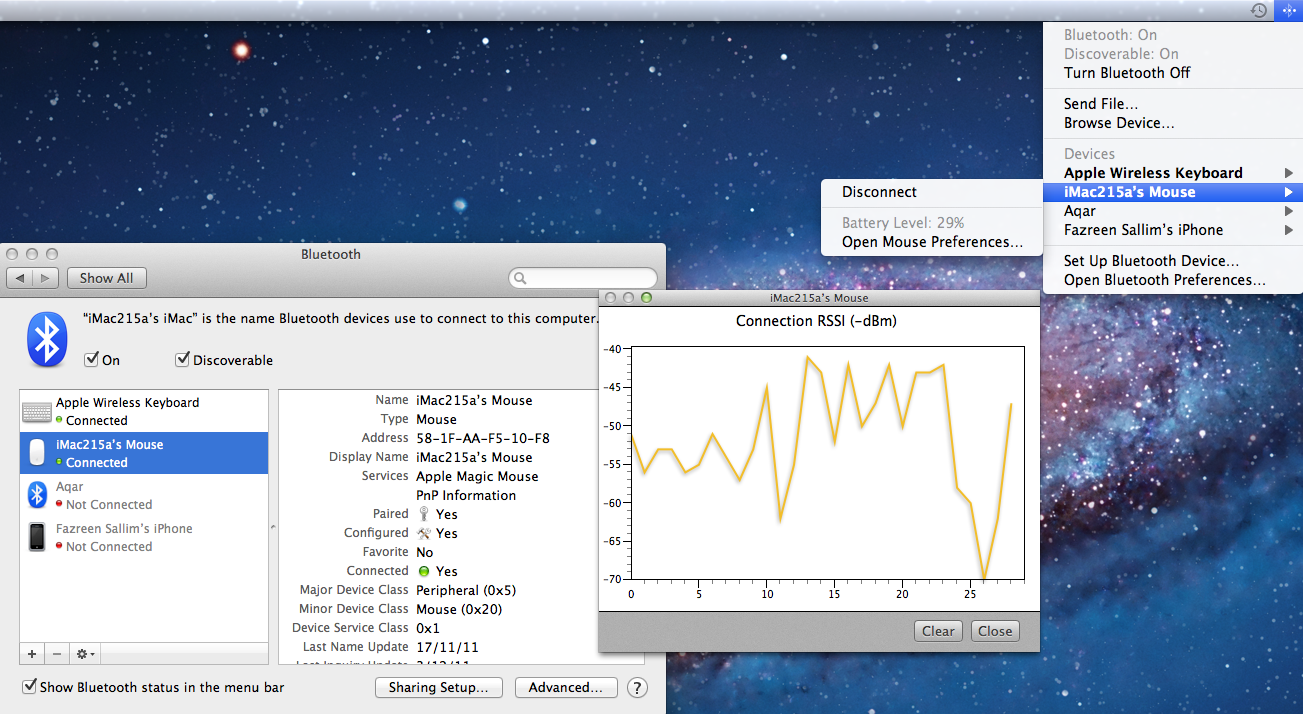
Task: Open Sharing Setup button
Action: (x=437, y=688)
